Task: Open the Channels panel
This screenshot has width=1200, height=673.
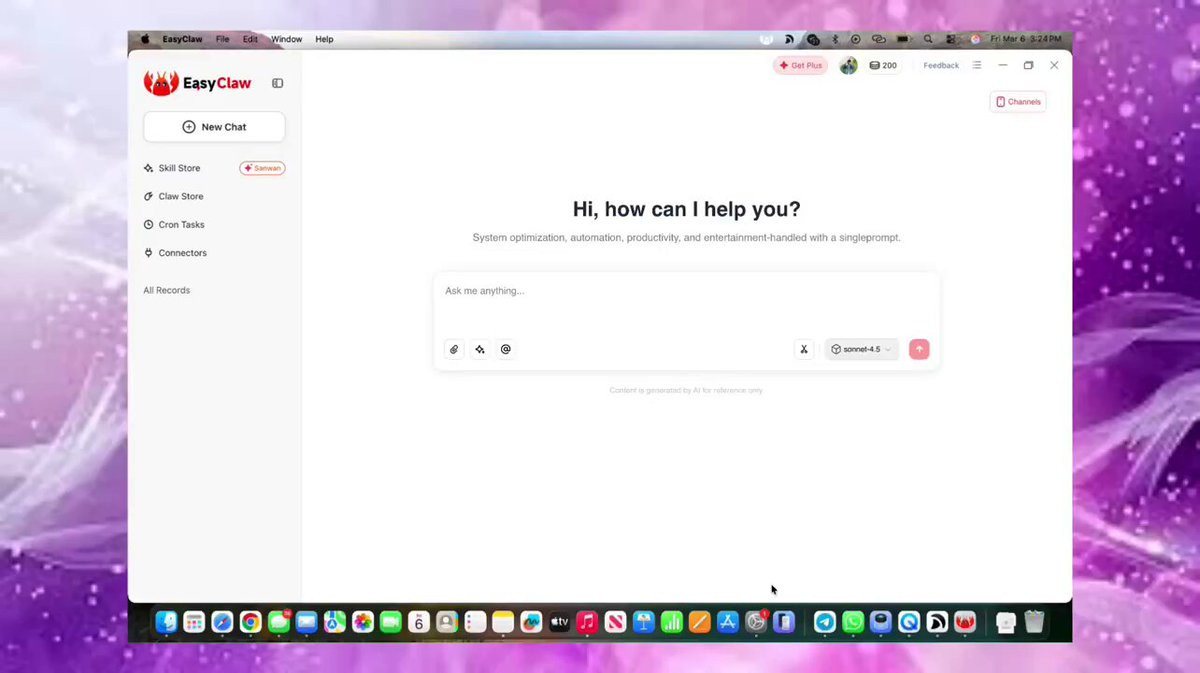Action: [x=1018, y=101]
